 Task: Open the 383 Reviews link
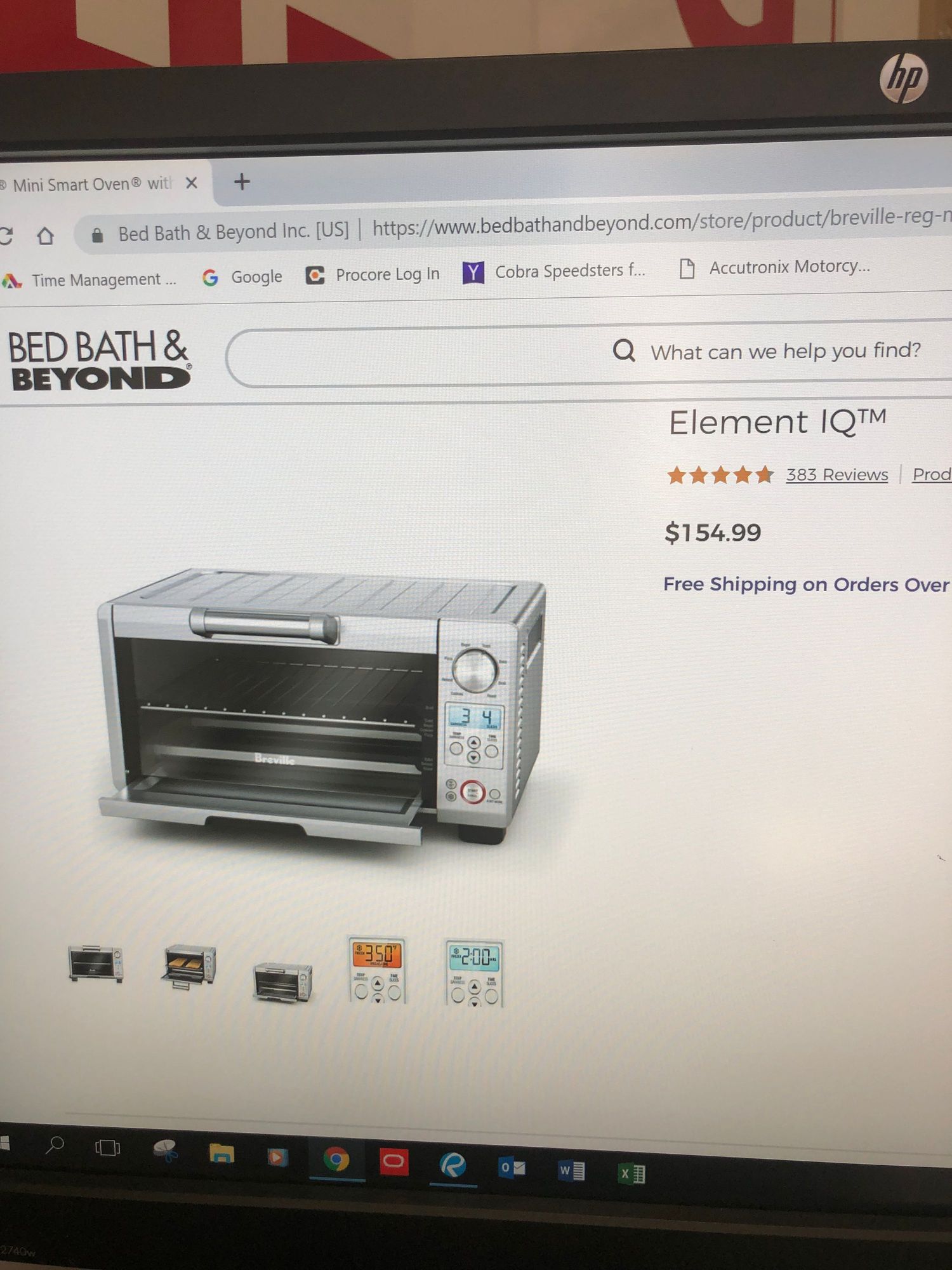coord(836,475)
